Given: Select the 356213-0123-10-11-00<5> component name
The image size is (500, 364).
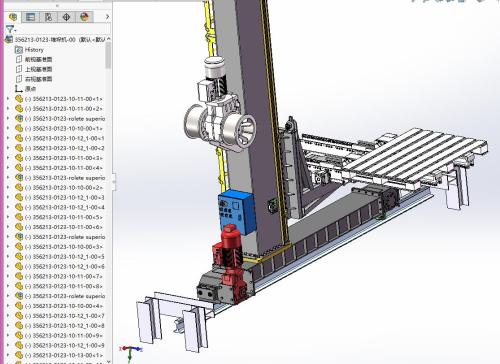Looking at the screenshot, I should (64, 217).
